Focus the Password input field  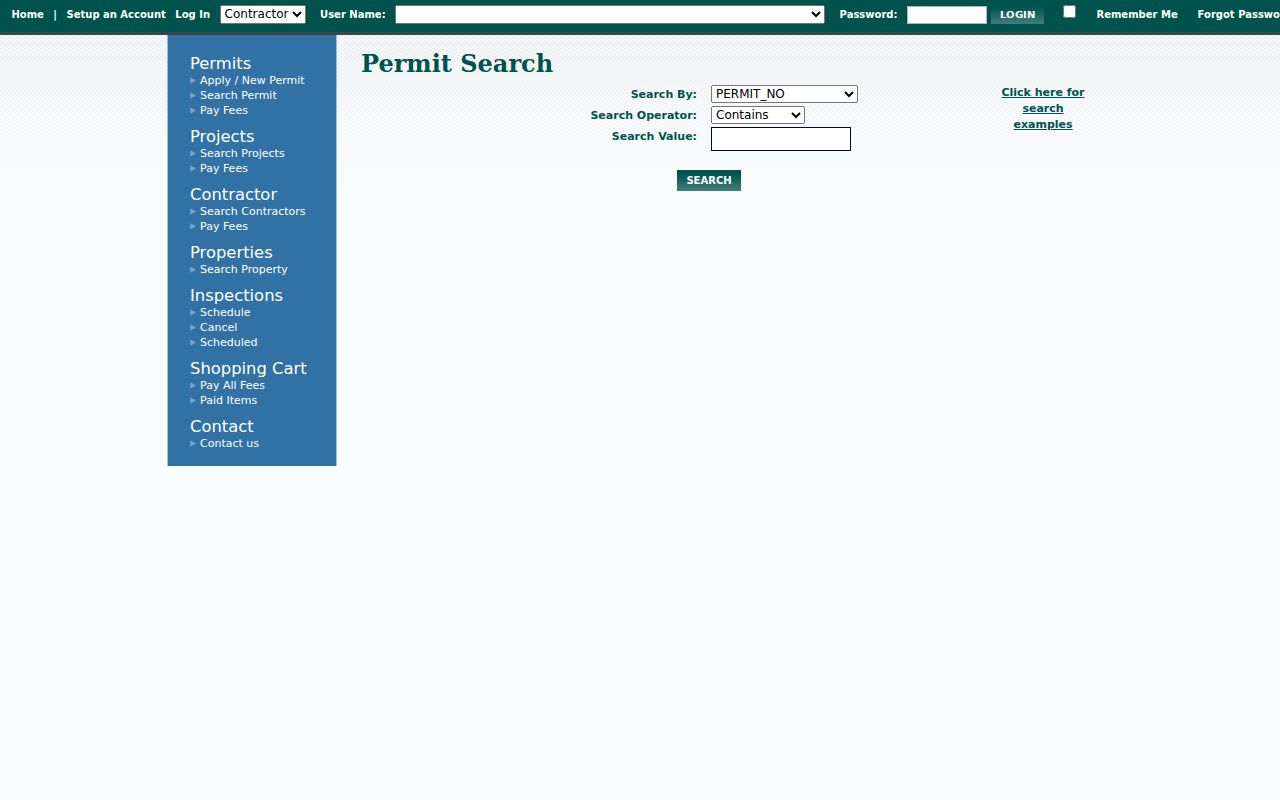[x=947, y=15]
